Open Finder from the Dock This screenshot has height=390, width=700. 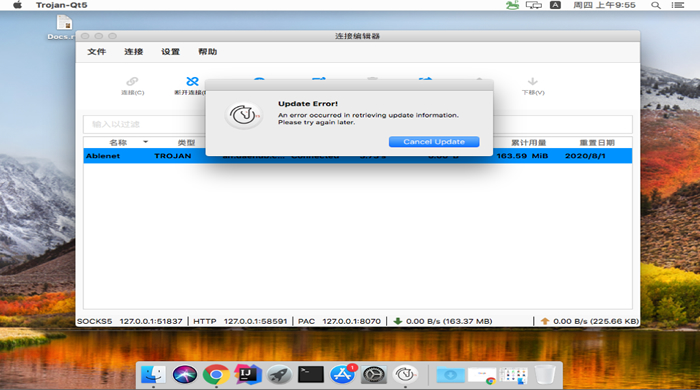[153, 374]
